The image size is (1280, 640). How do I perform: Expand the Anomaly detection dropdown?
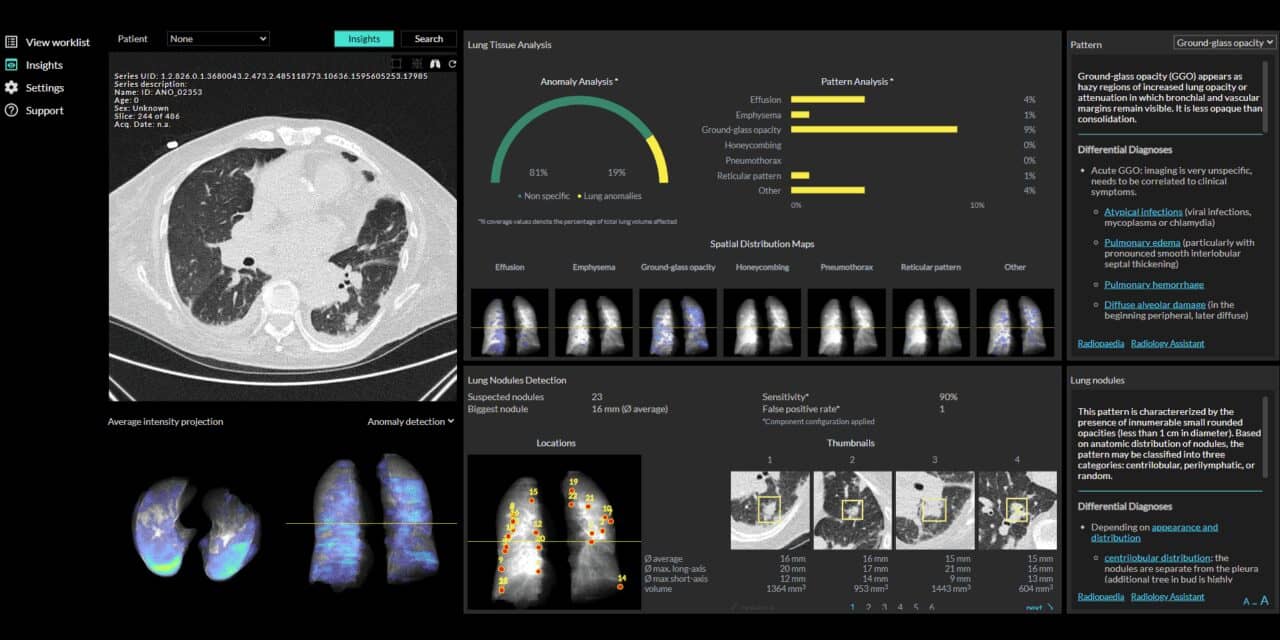click(x=410, y=422)
